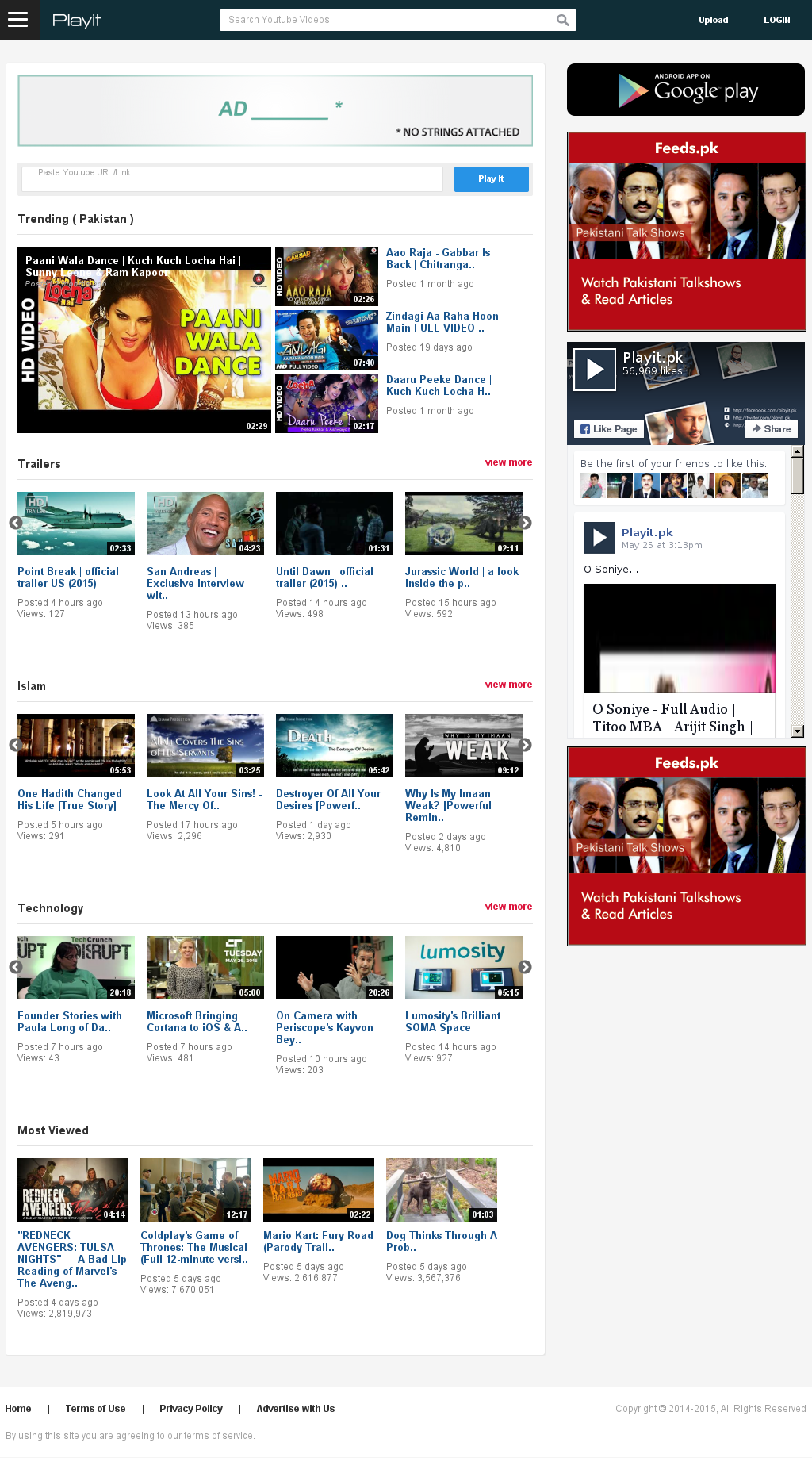Open One Hadith Changed His Life thumbnail
Viewport: 812px width, 1458px height.
click(x=76, y=746)
